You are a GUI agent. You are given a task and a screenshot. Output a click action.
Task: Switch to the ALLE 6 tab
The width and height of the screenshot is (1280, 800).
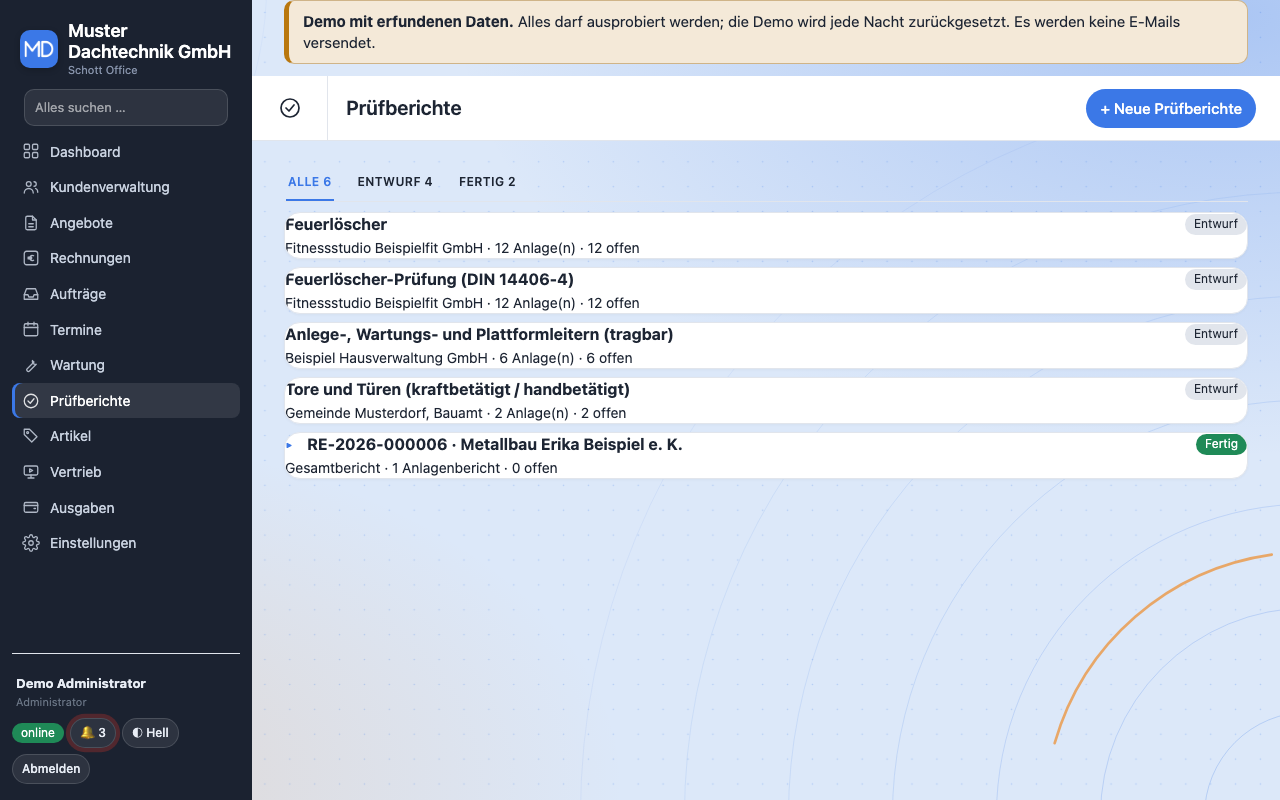pyautogui.click(x=309, y=182)
